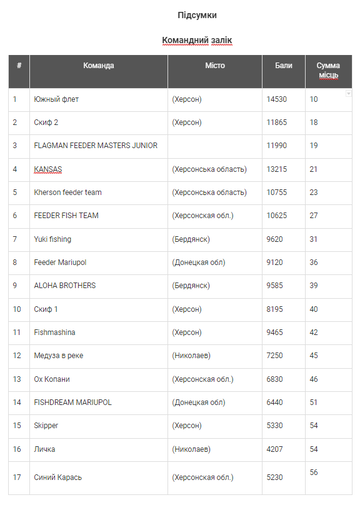This screenshot has width=360, height=505.
Task: Select the 'KANSAS' team cell
Action: click(98, 170)
